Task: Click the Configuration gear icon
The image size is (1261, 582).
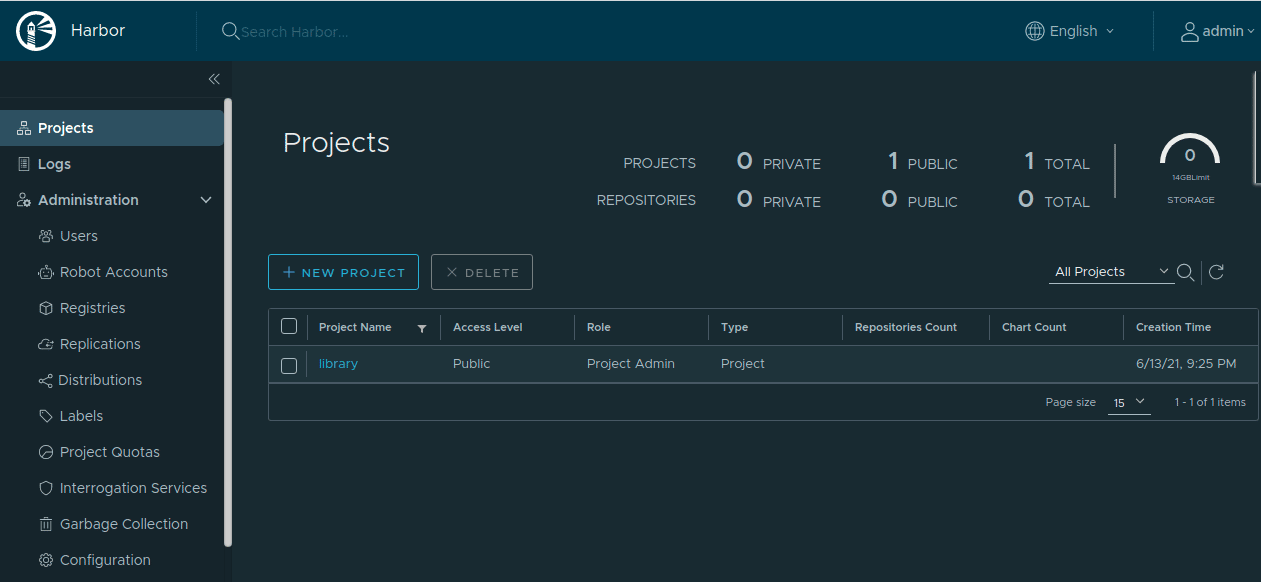Action: [45, 560]
